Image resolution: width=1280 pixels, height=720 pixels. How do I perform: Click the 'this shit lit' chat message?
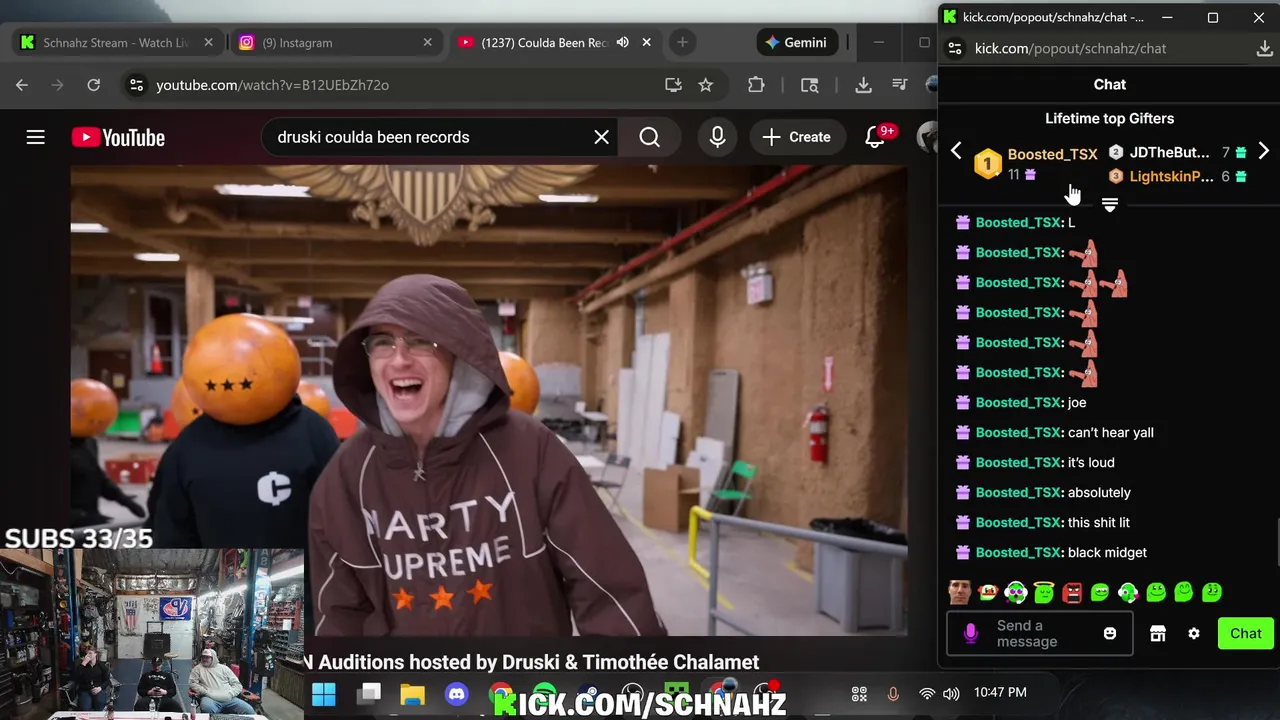1099,522
